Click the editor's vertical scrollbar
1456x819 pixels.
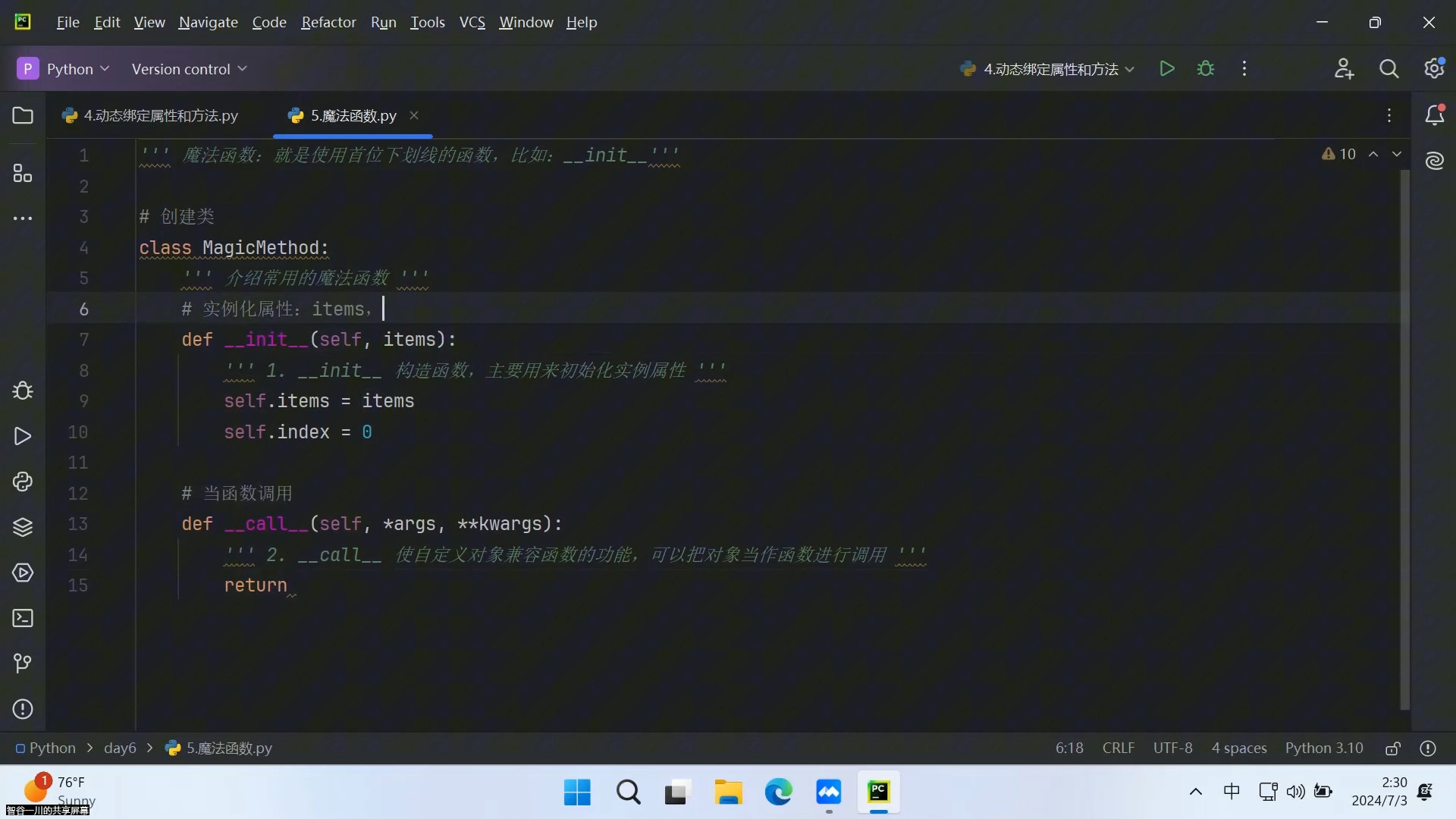[x=1404, y=440]
